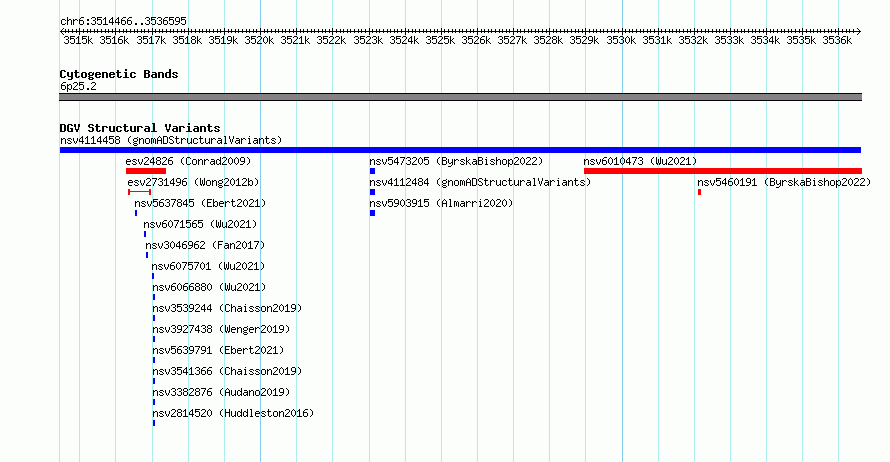Open nsv4114458 (gnomADStructuralVariants) label
This screenshot has height=462, width=890.
coord(171,140)
